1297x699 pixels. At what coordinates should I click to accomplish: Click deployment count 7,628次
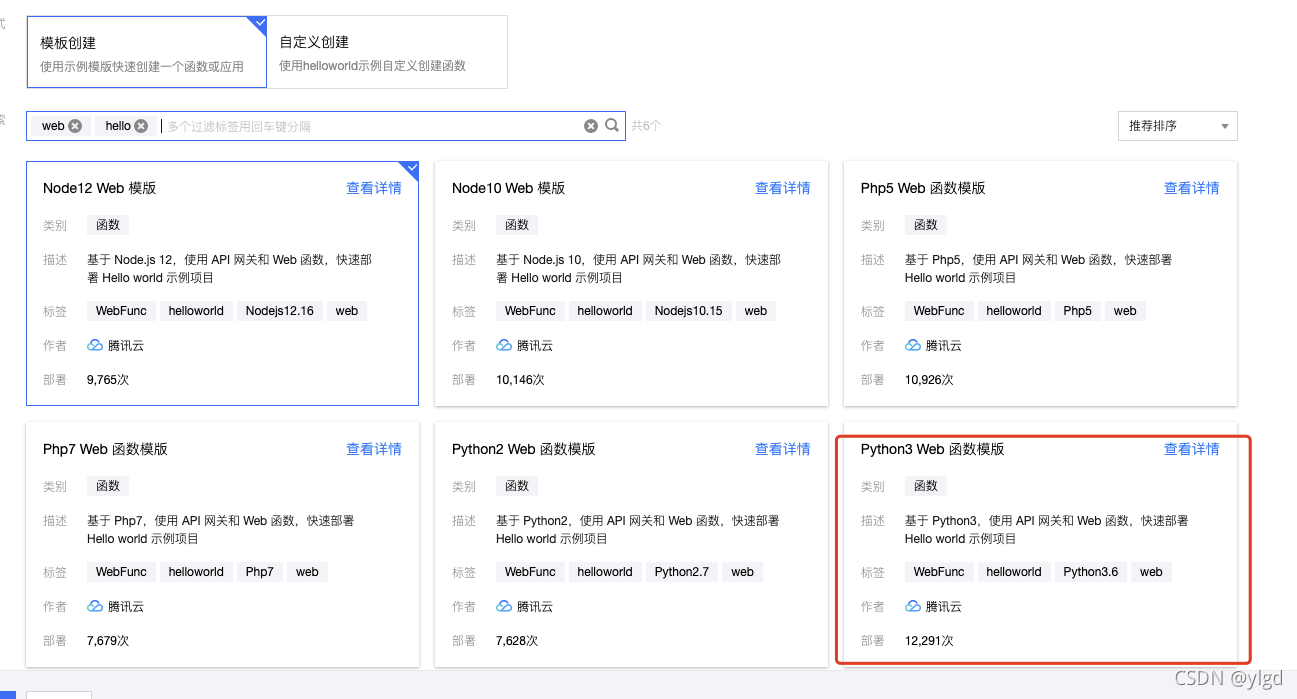tap(517, 641)
